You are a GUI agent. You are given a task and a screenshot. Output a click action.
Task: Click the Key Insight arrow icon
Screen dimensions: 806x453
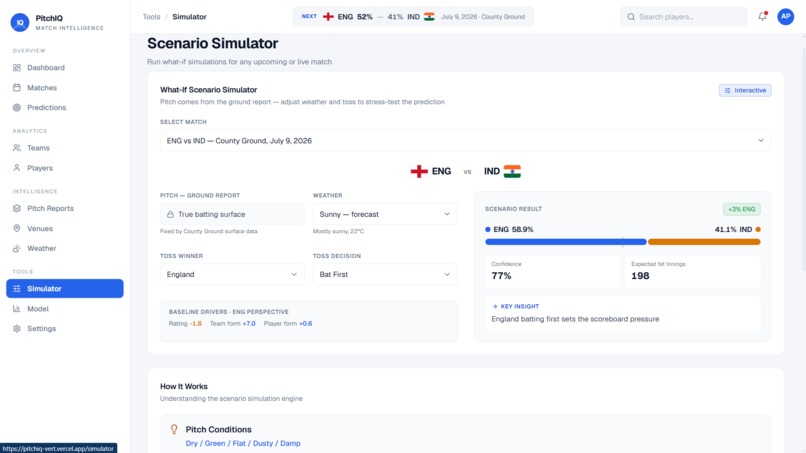[x=494, y=306]
